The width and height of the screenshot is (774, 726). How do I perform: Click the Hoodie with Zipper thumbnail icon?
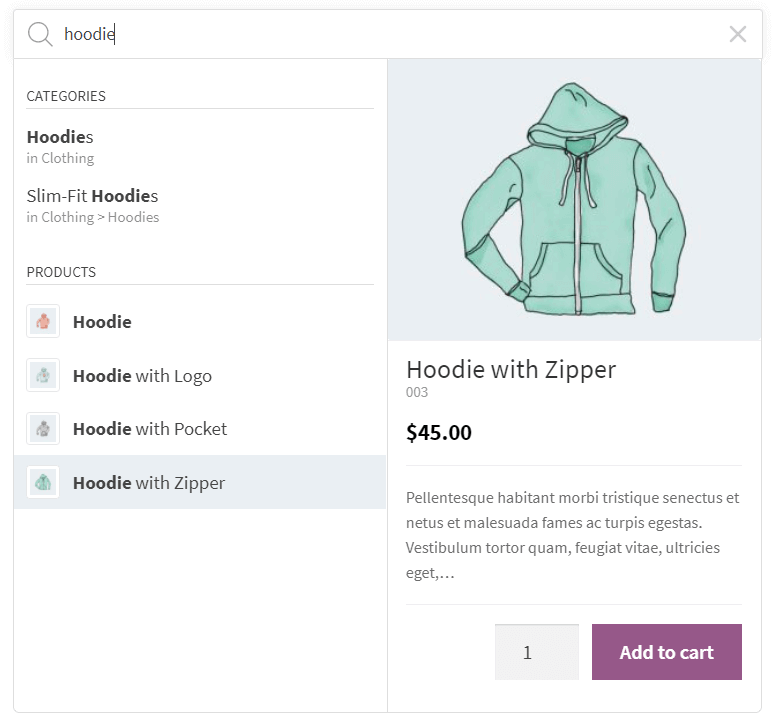(x=43, y=483)
